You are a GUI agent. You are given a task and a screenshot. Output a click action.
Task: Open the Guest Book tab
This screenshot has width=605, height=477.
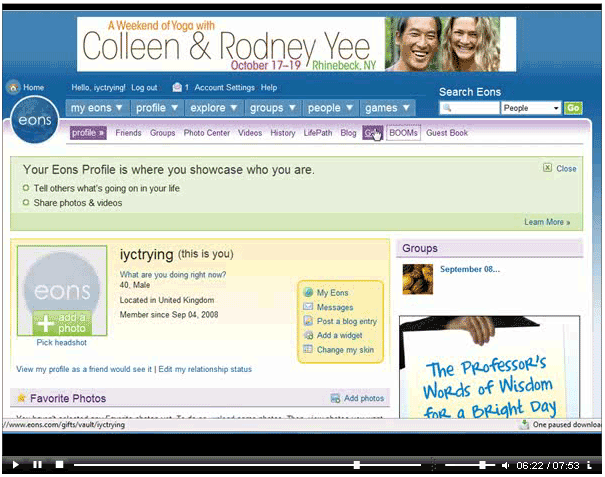(447, 133)
